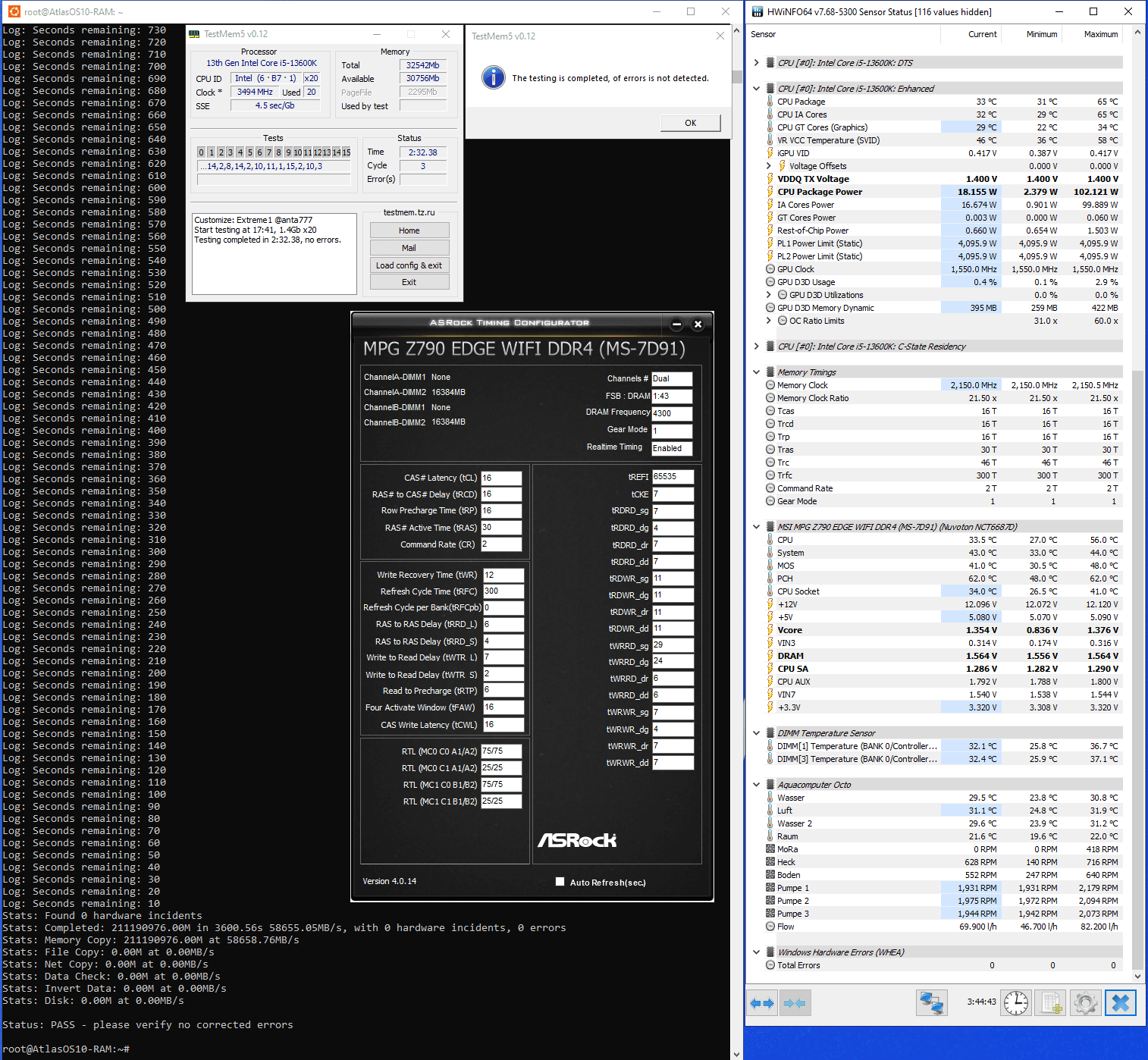Click the DRAM Frequency value field
The width and height of the screenshot is (1148, 1060).
click(x=672, y=413)
